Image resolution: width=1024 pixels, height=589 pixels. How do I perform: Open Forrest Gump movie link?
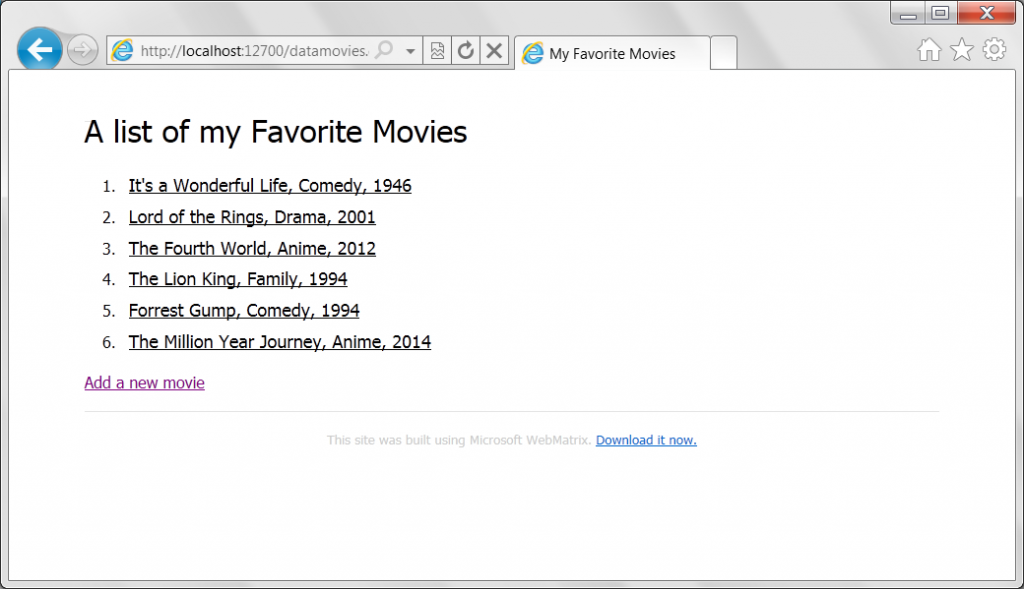[x=244, y=311]
